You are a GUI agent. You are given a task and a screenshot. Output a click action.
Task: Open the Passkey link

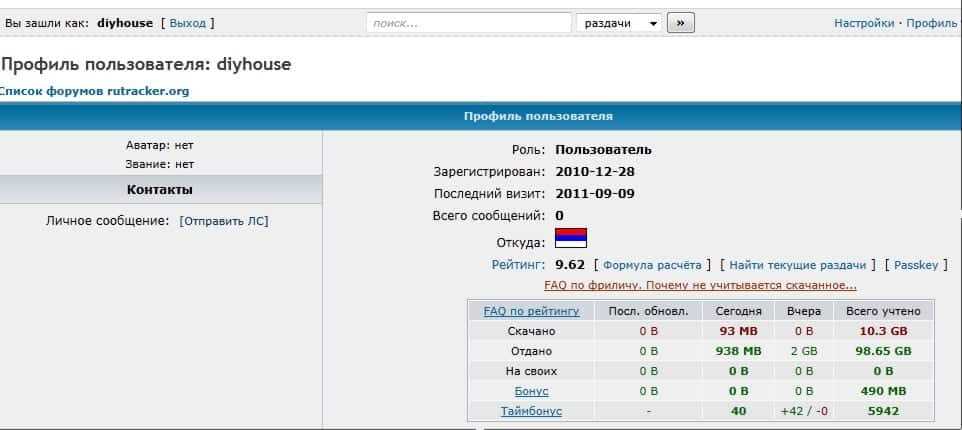(916, 265)
